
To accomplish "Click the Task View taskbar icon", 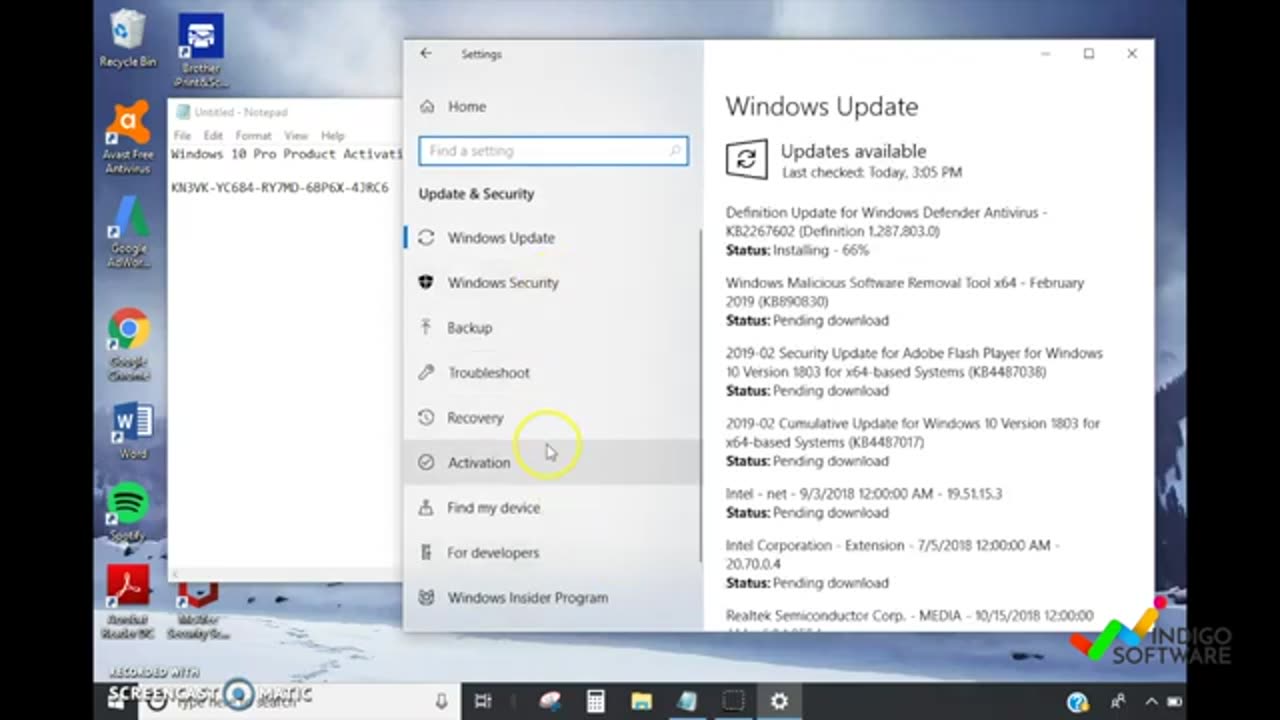I will (x=483, y=701).
